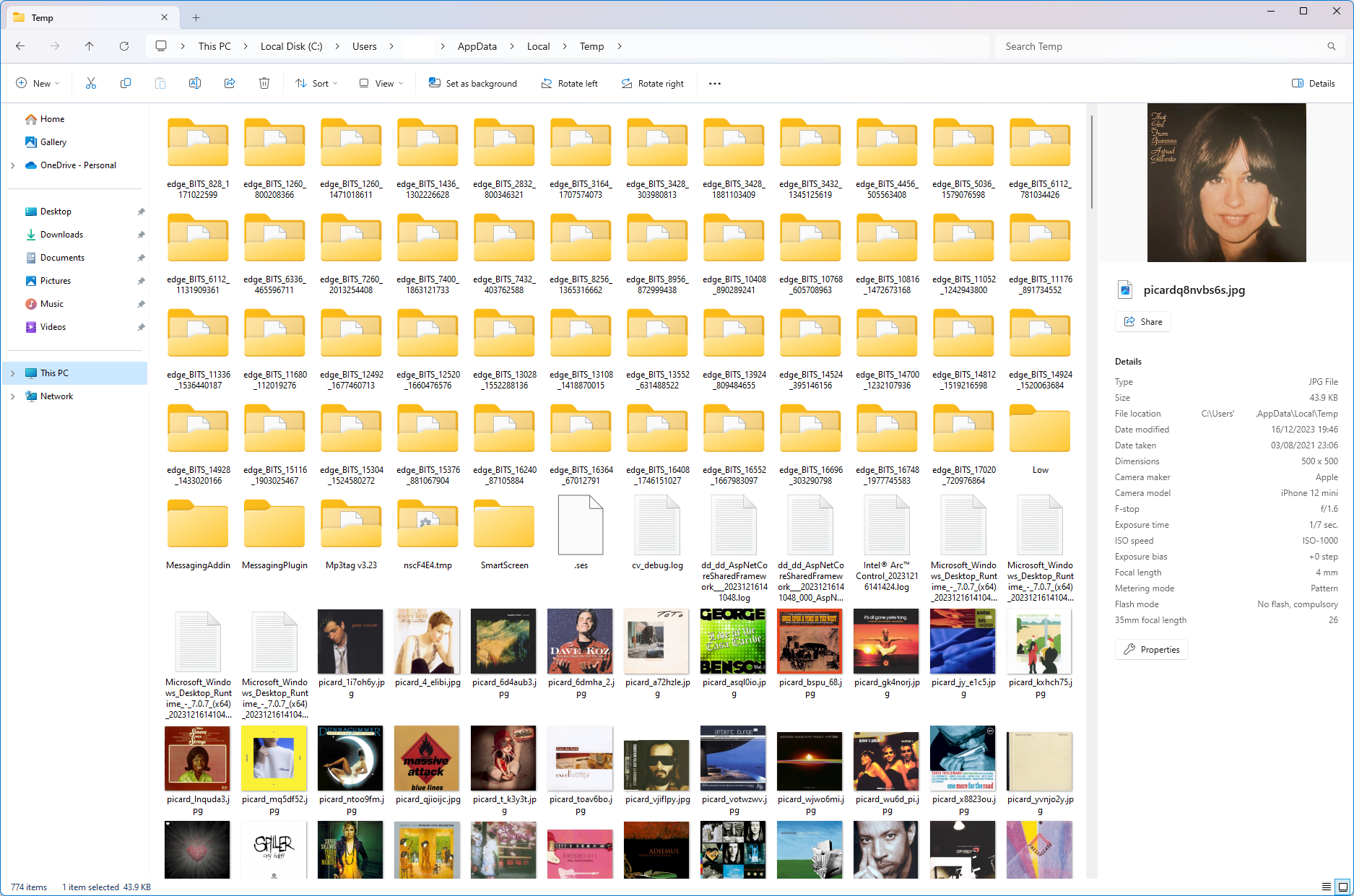The image size is (1354, 896).
Task: Open folder edge_BITS_828_1171022599
Action: (x=198, y=157)
